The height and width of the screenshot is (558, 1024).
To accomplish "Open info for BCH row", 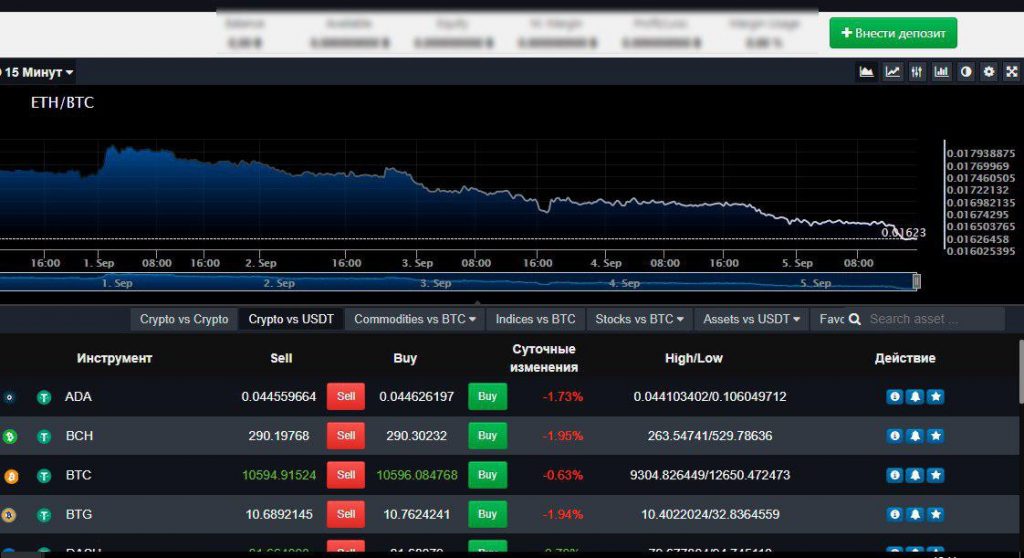I will [895, 436].
